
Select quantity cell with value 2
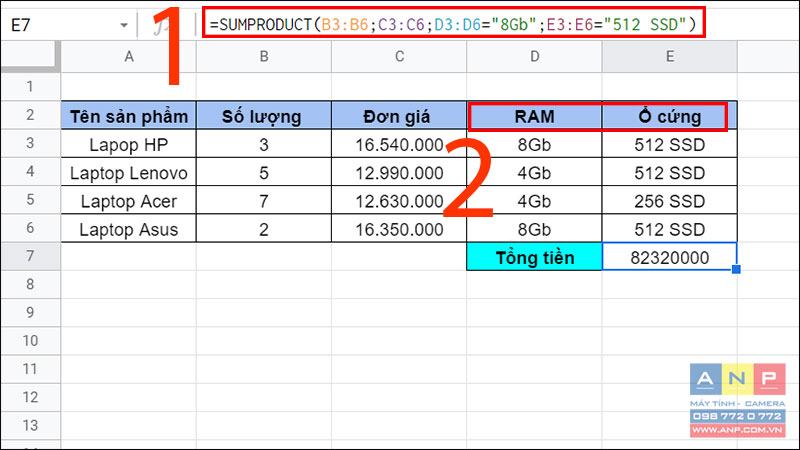(x=264, y=229)
